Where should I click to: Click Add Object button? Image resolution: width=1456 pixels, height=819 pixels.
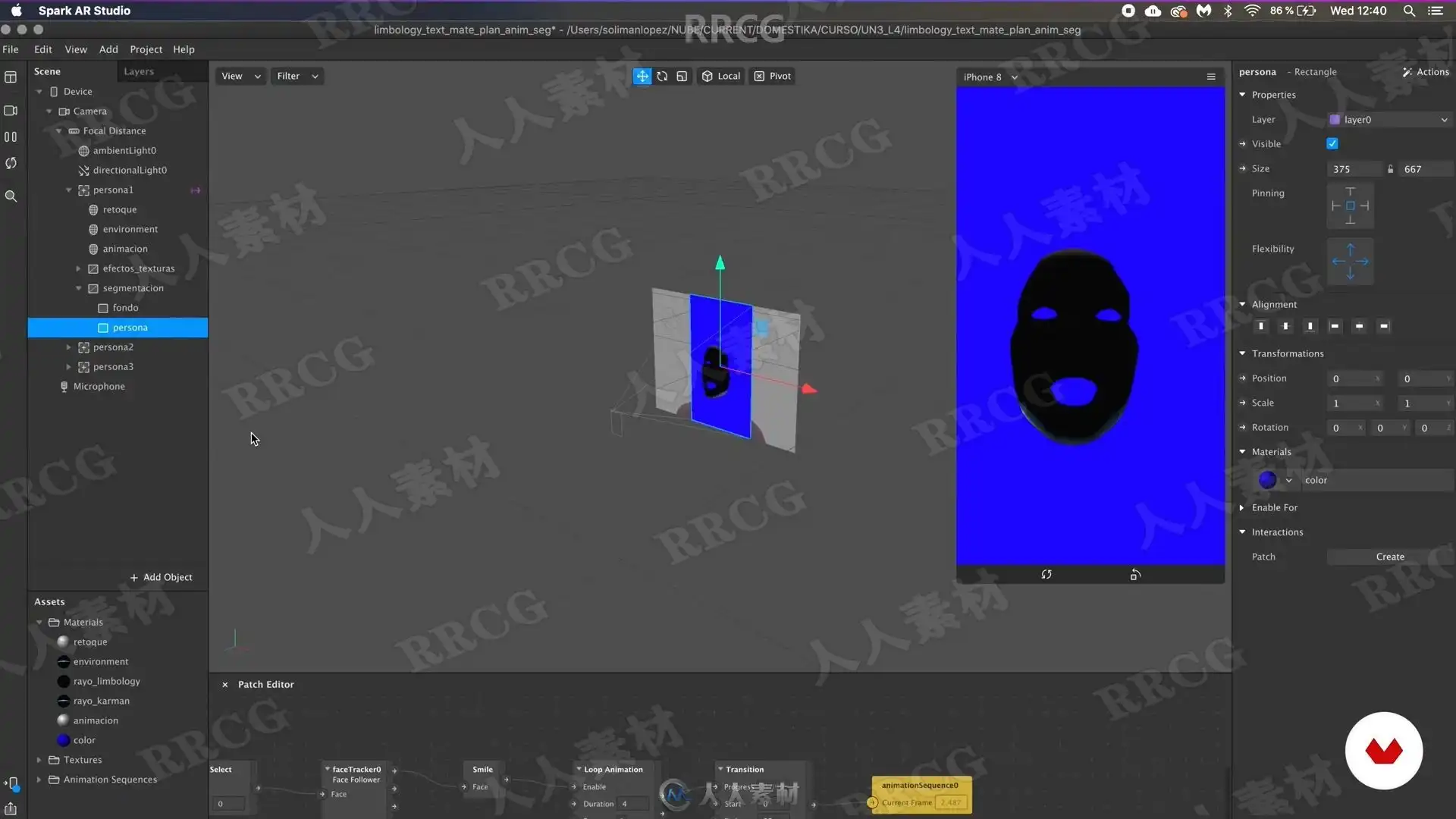point(161,577)
